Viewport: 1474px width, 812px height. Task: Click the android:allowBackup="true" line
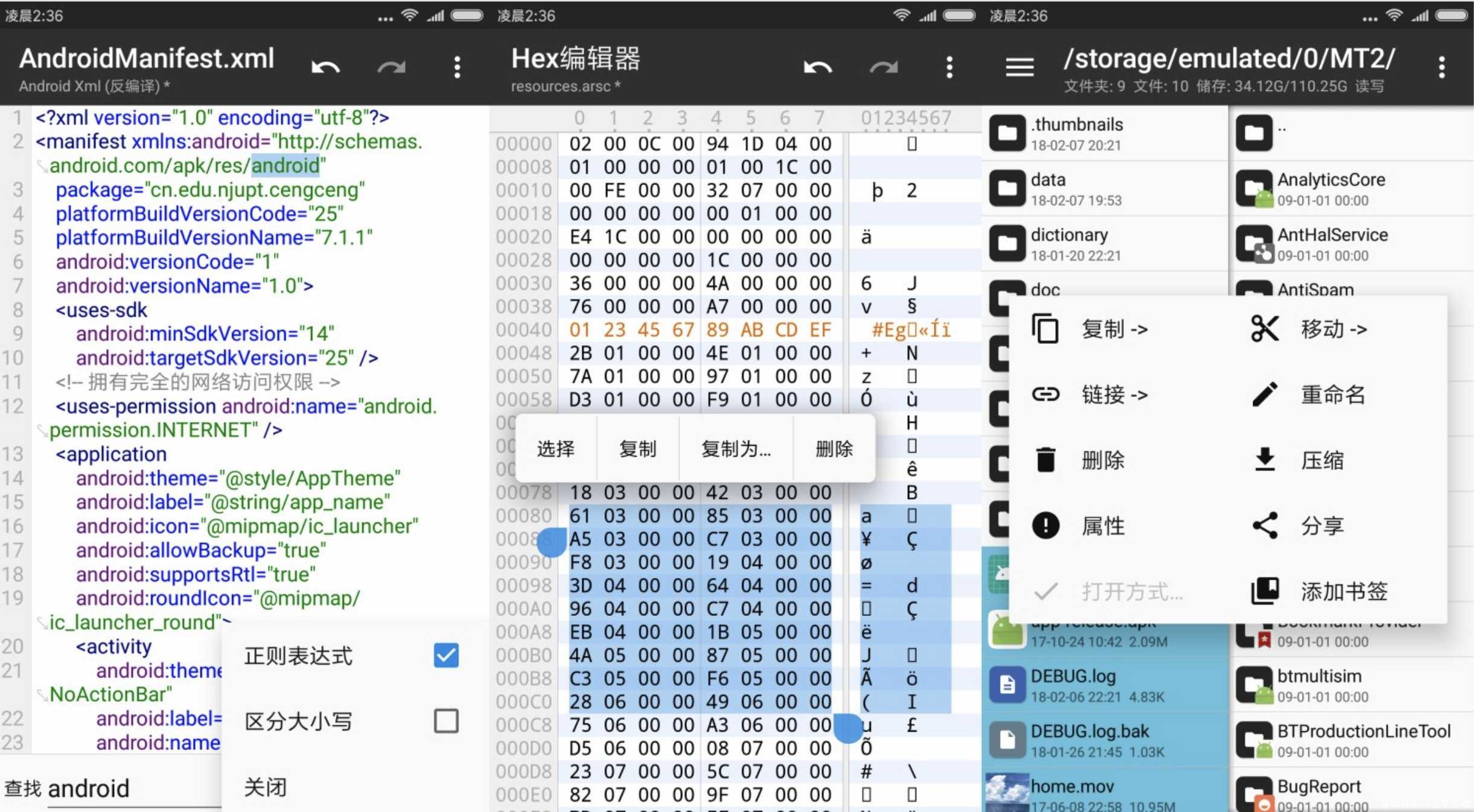click(201, 550)
